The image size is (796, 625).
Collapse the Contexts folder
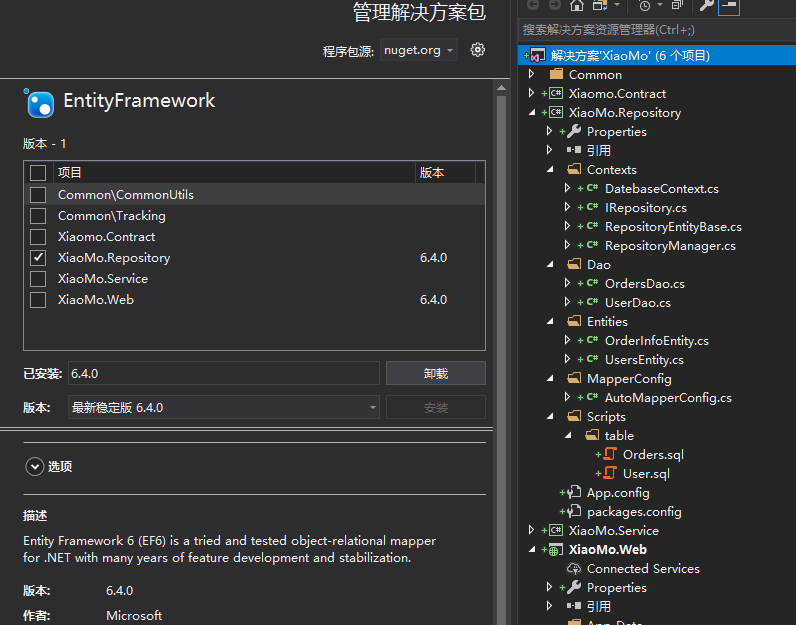[550, 169]
